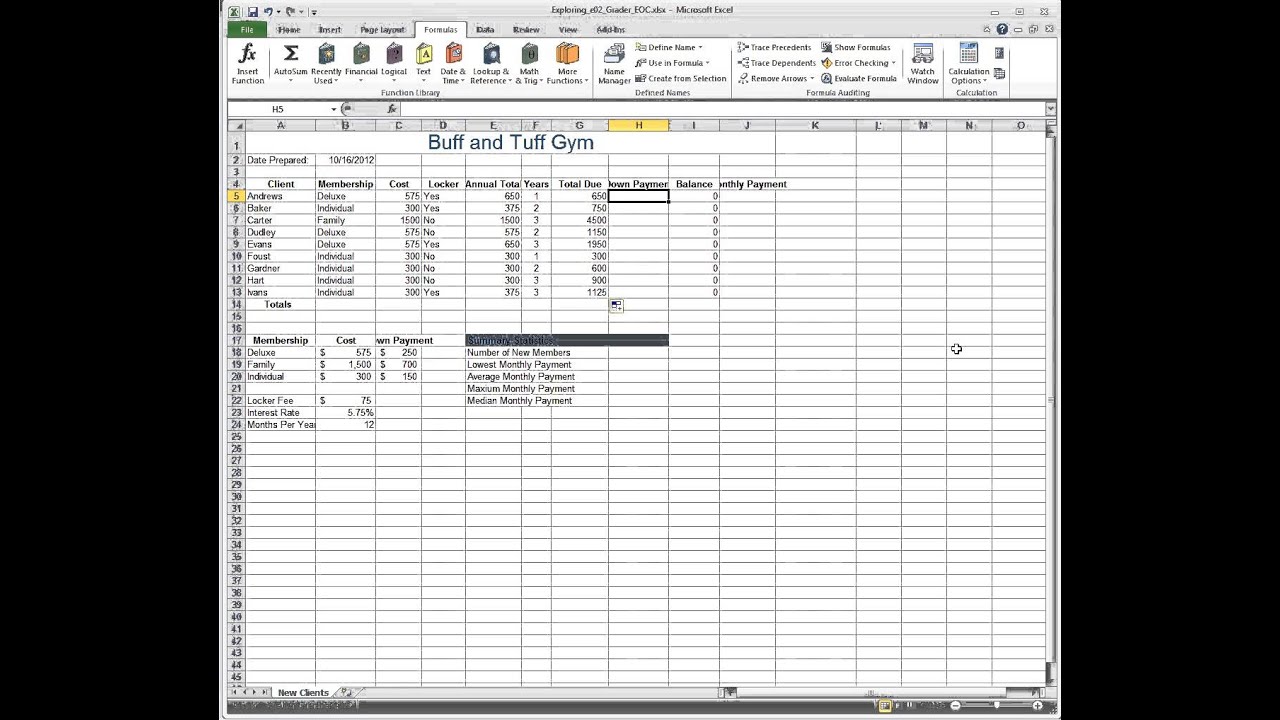Click the Insert Worksheet tab icon

coord(347,692)
